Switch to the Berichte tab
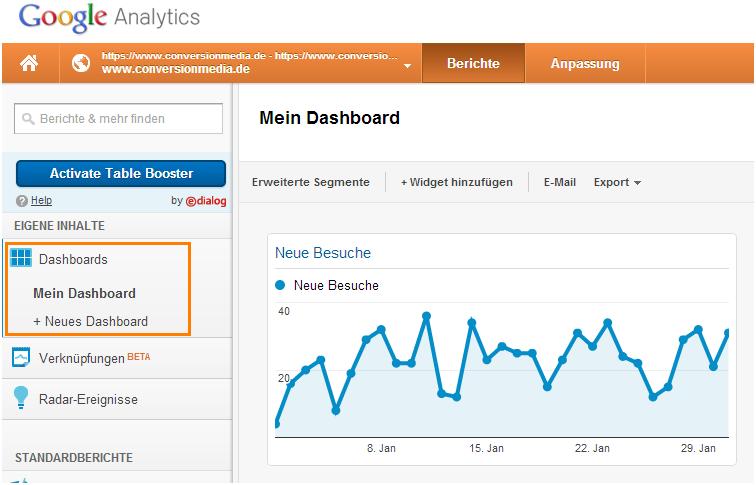 pos(473,63)
